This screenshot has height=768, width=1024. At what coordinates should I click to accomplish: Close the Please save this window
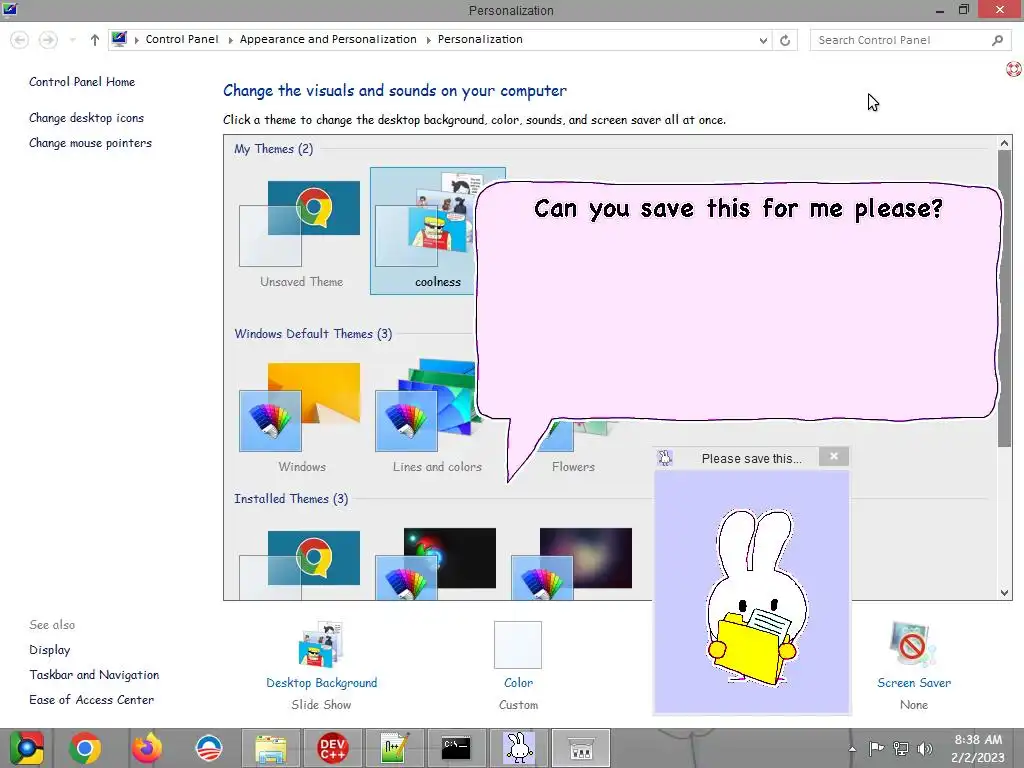[833, 456]
